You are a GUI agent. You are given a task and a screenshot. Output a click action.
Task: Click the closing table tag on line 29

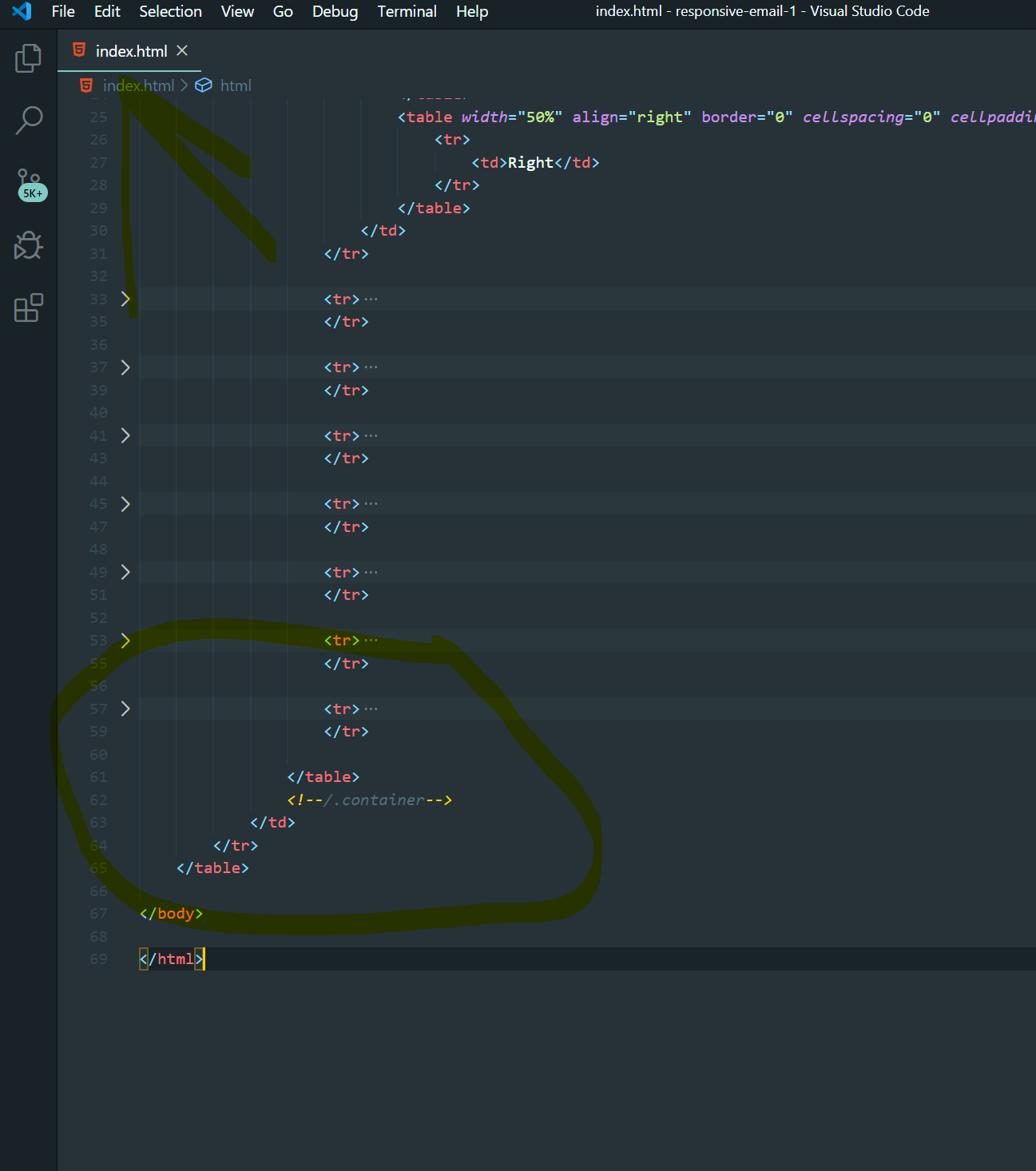(x=434, y=208)
